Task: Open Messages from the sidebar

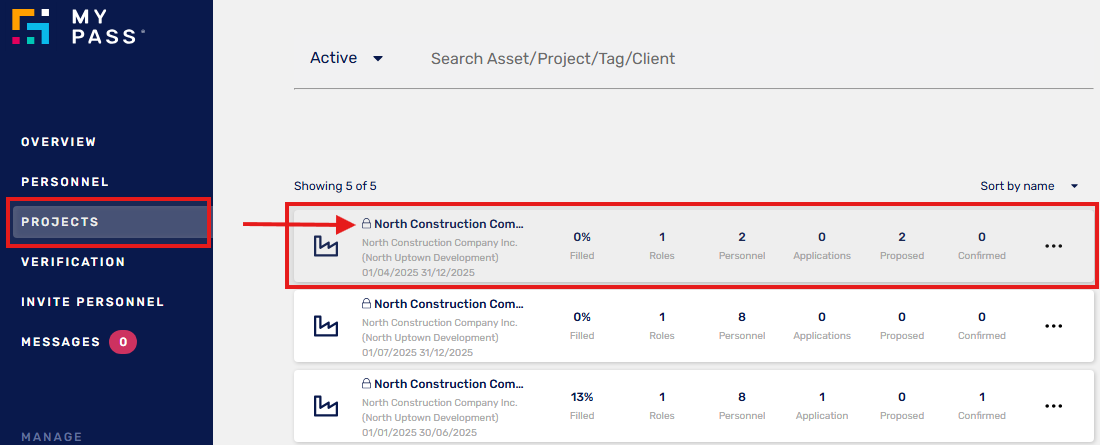Action: (x=60, y=342)
